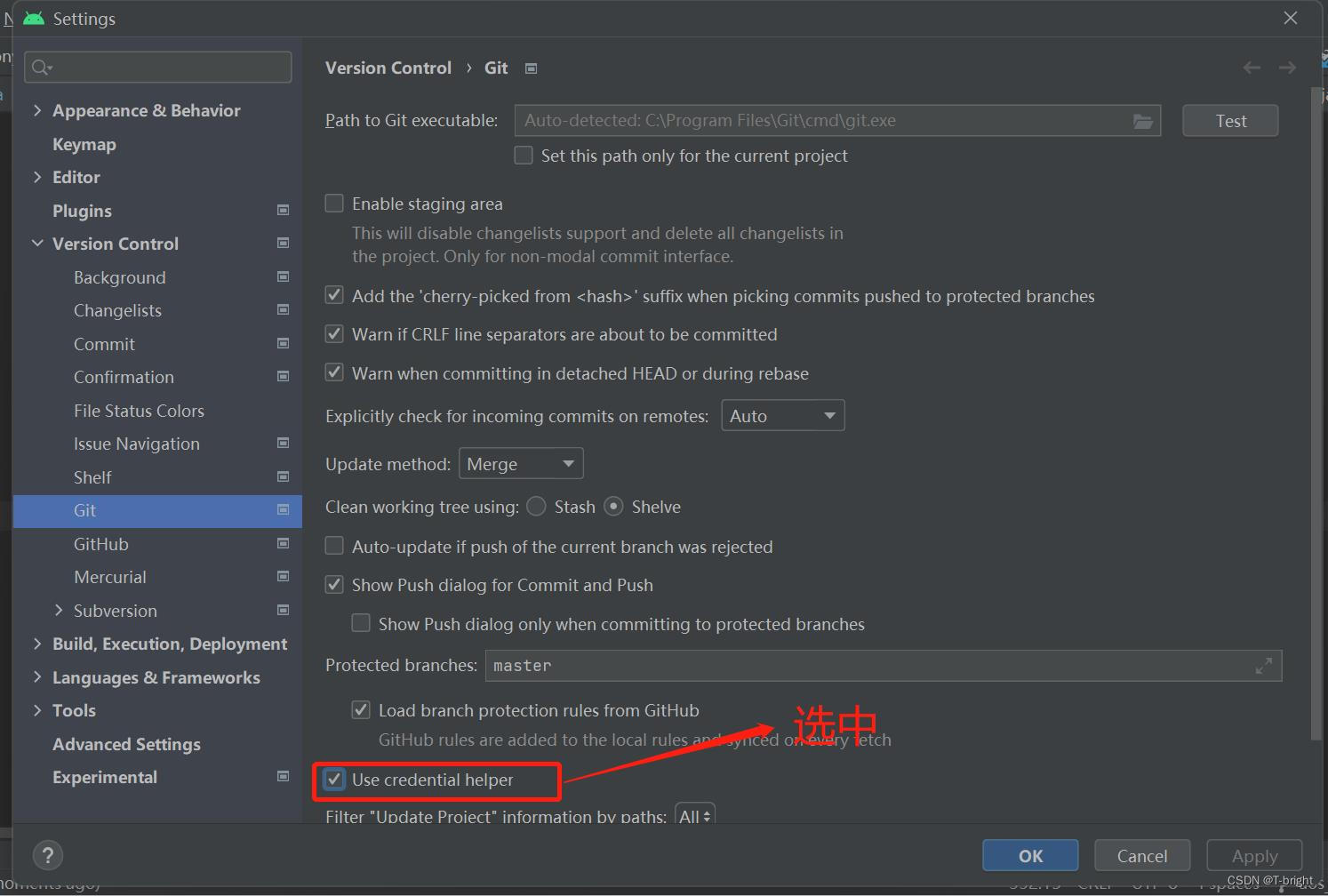Navigate back using the left arrow icon

point(1252,68)
